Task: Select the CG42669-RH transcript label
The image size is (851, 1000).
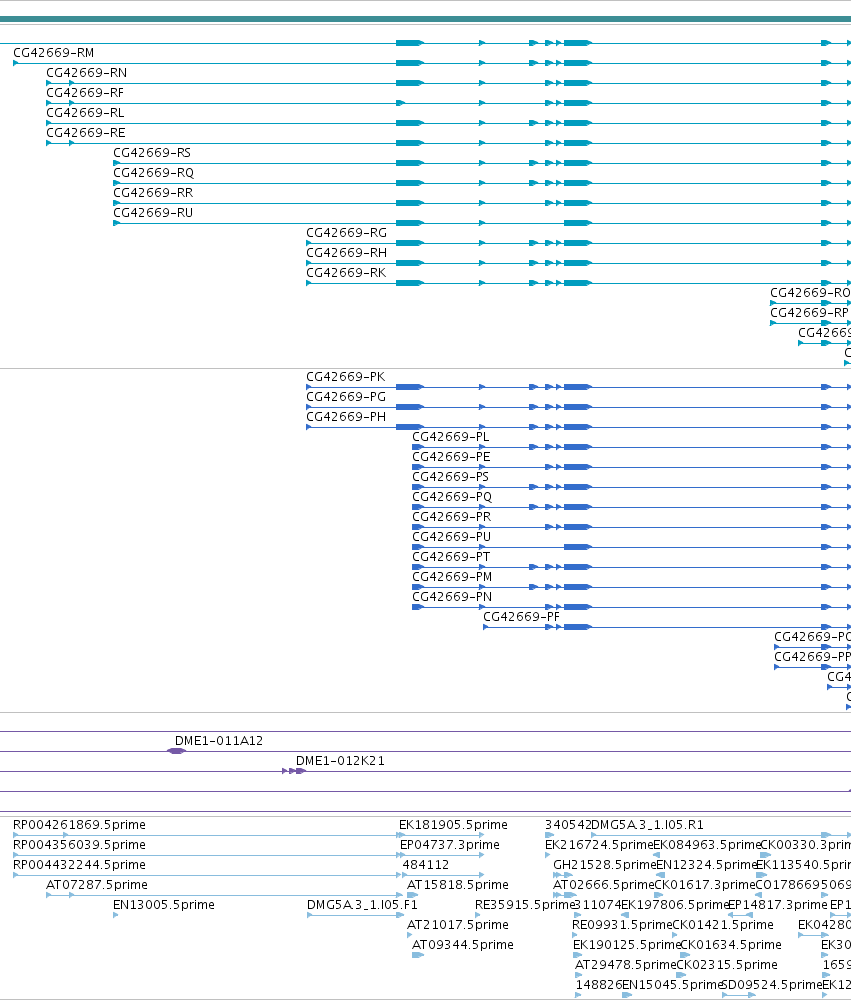Action: point(346,253)
